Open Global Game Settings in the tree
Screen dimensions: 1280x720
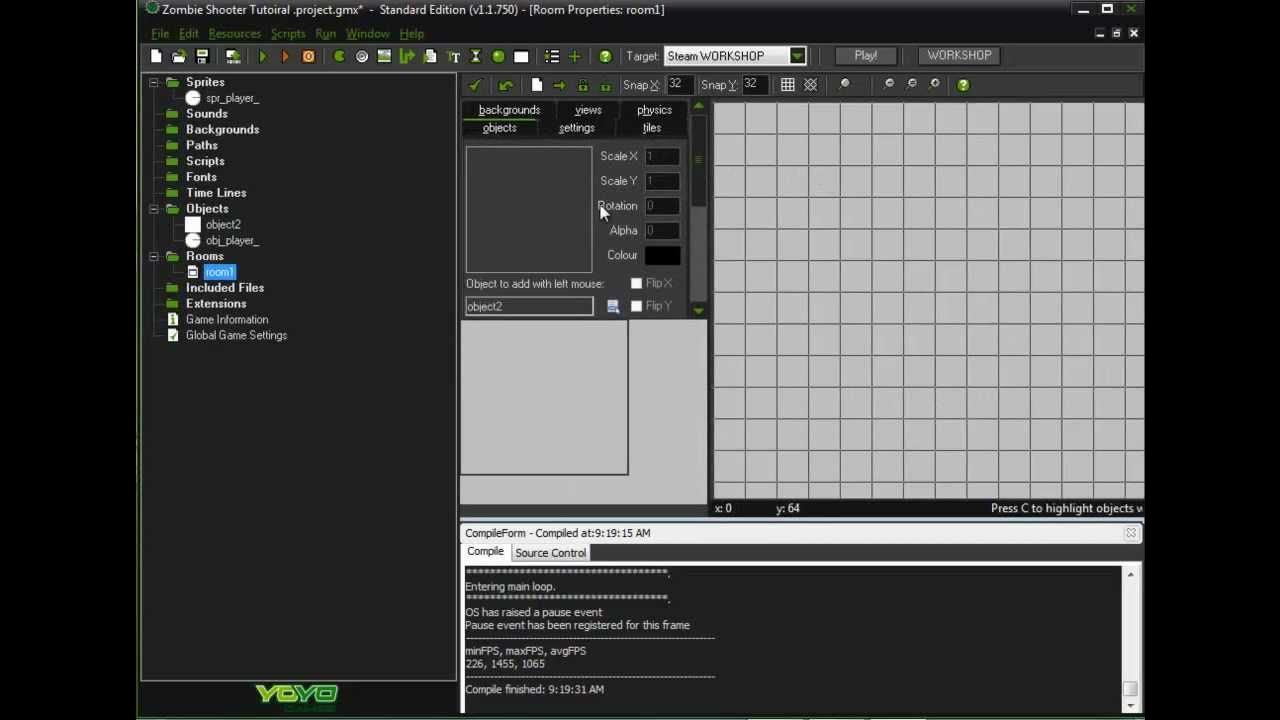click(x=236, y=336)
